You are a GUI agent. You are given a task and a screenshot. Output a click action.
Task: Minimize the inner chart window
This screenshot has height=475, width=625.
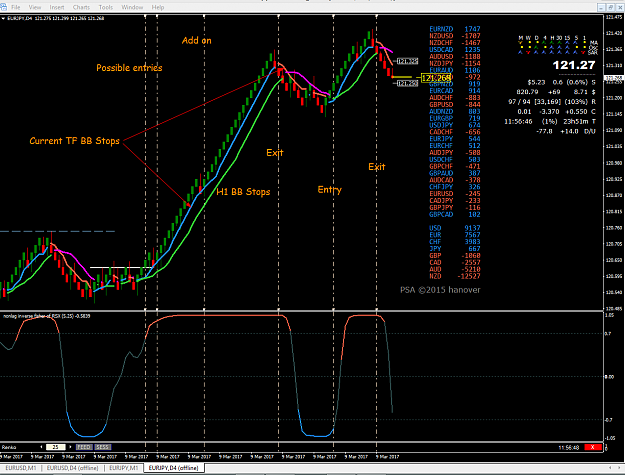tap(601, 7)
